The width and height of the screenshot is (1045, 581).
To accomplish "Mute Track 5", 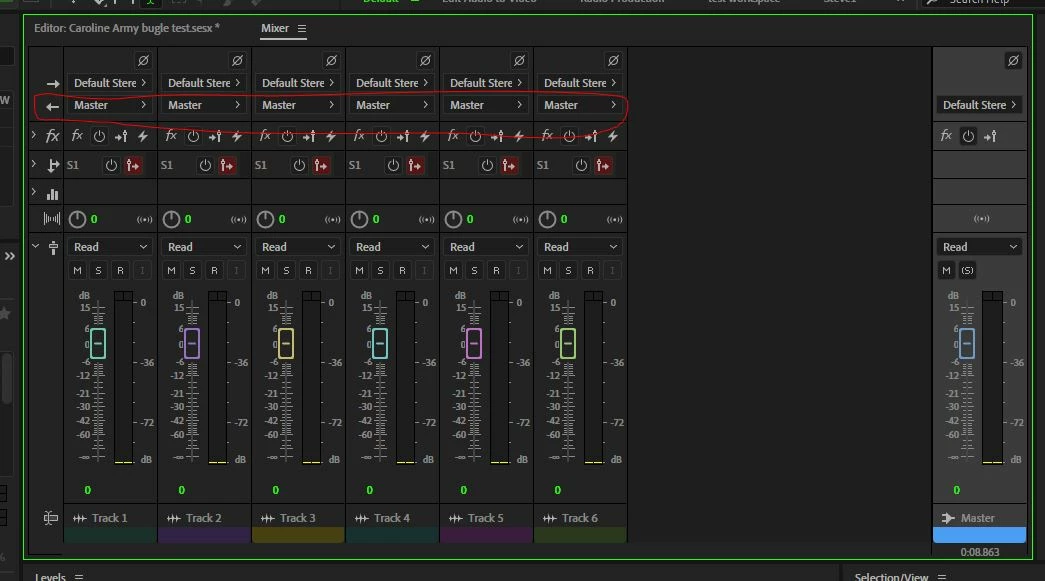I will [453, 271].
